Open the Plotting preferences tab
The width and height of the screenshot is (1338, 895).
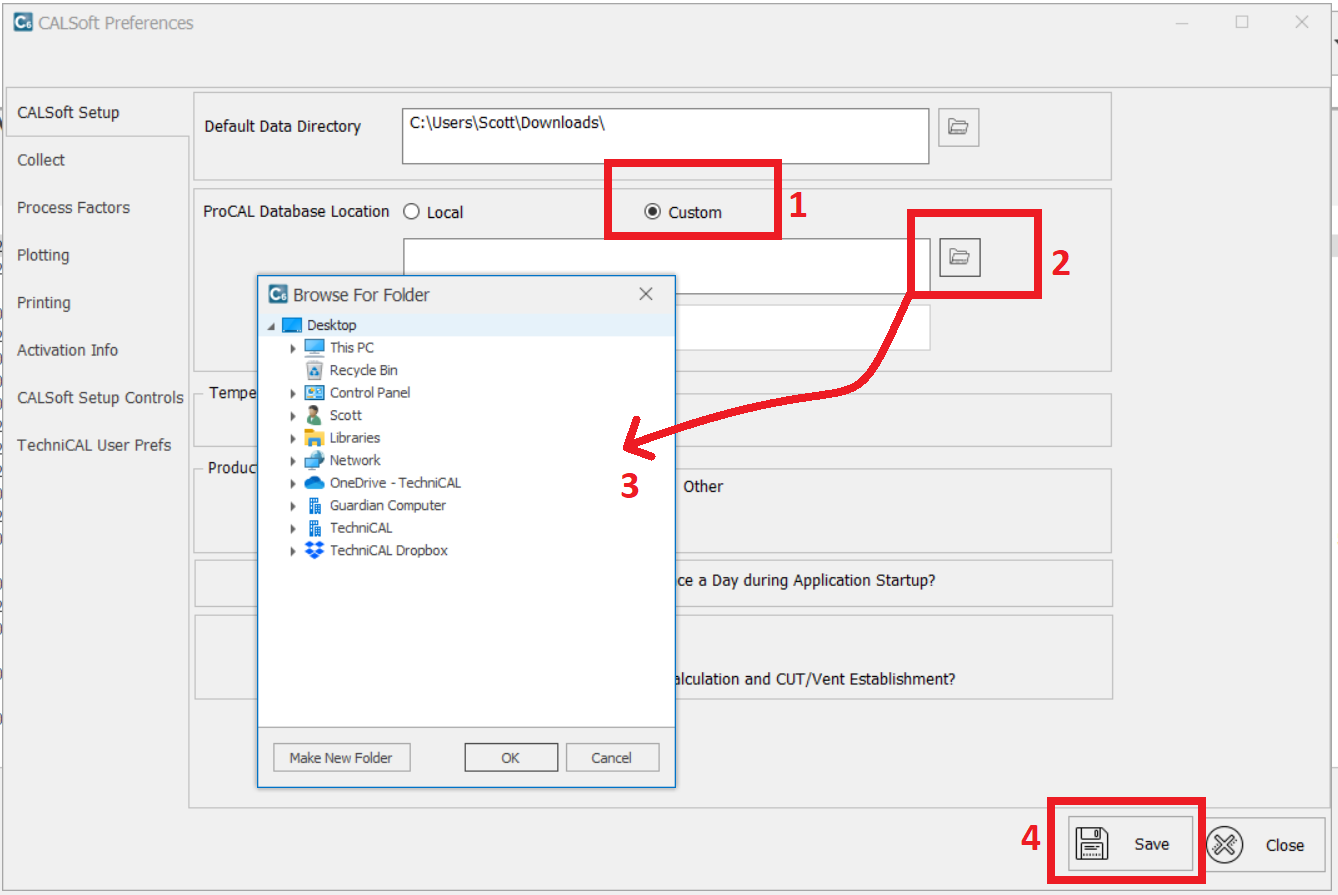coord(98,255)
